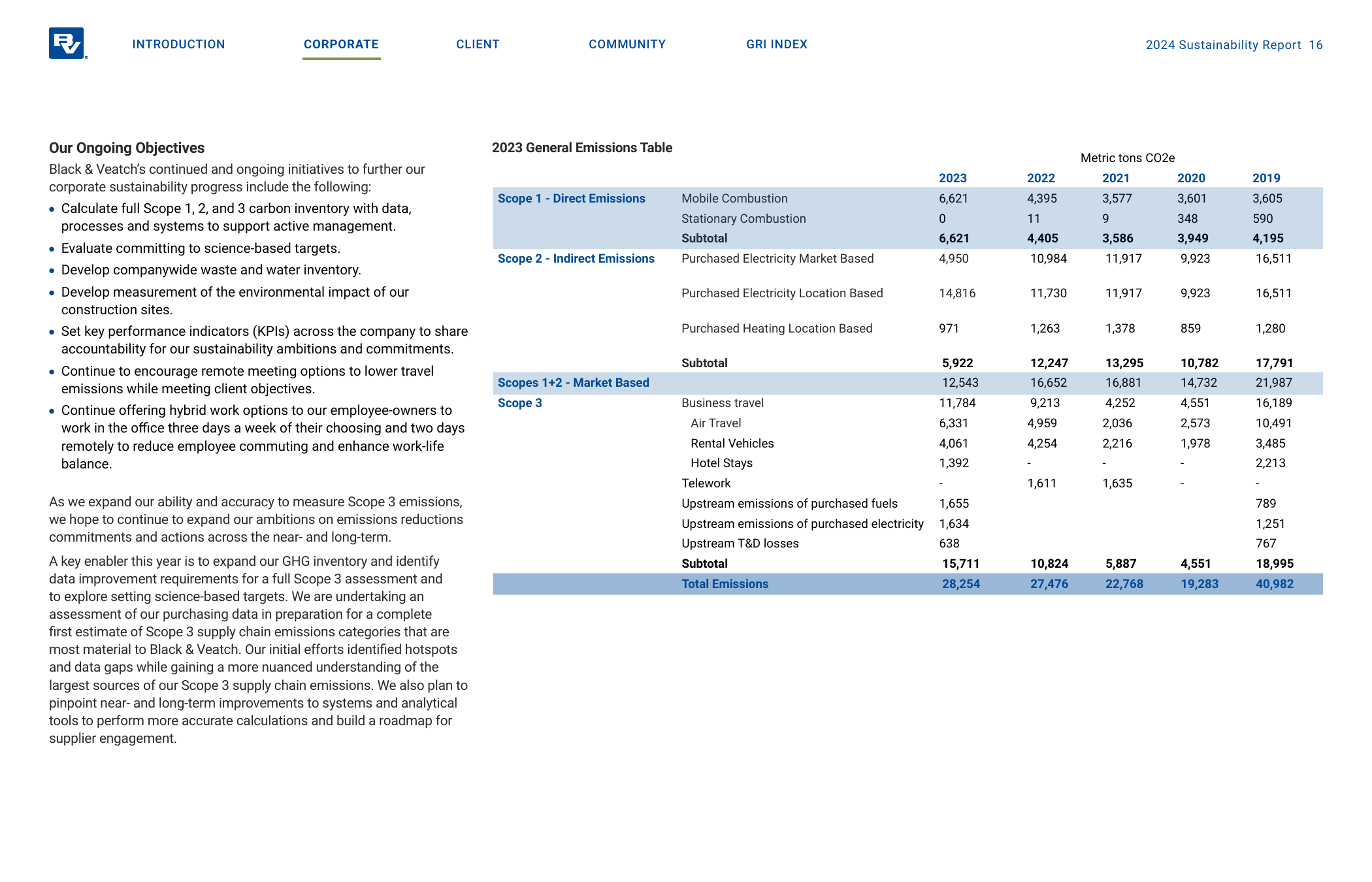Screen dimensions: 1372x882
Task: Click the 2021 column header
Action: (1116, 178)
